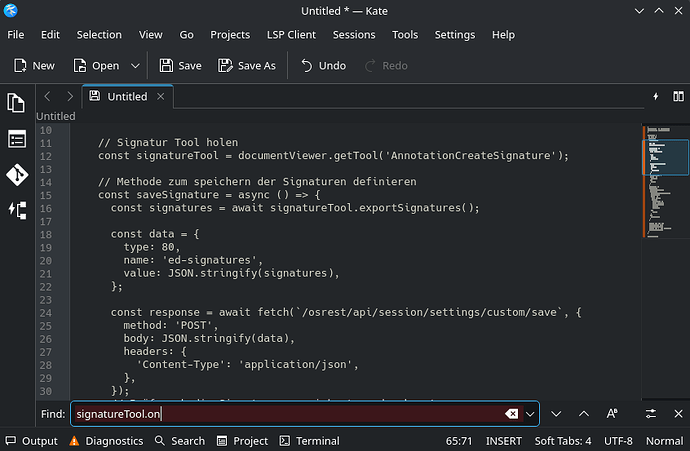The image size is (690, 451).
Task: Click the split view icon
Action: pos(678,96)
